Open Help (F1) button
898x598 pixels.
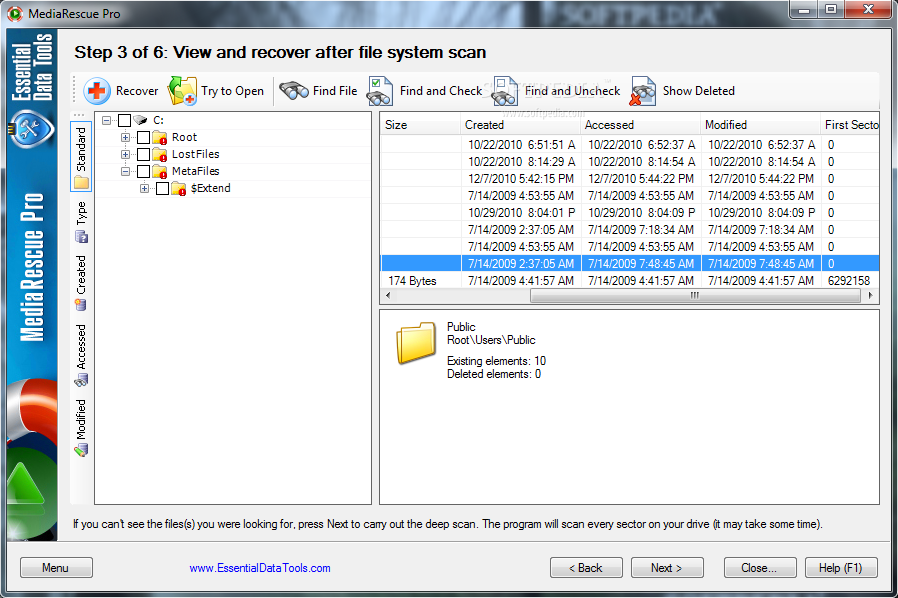[x=841, y=568]
